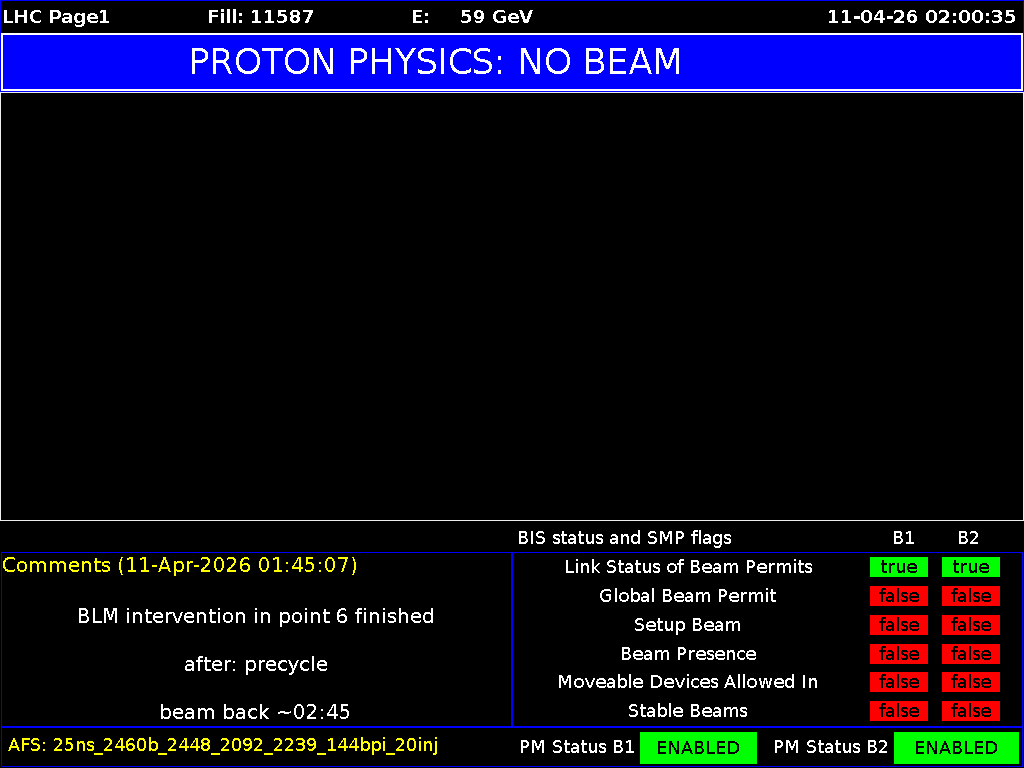Viewport: 1024px width, 768px height.
Task: Expand the Link Status of Beam Permits row
Action: [688, 567]
